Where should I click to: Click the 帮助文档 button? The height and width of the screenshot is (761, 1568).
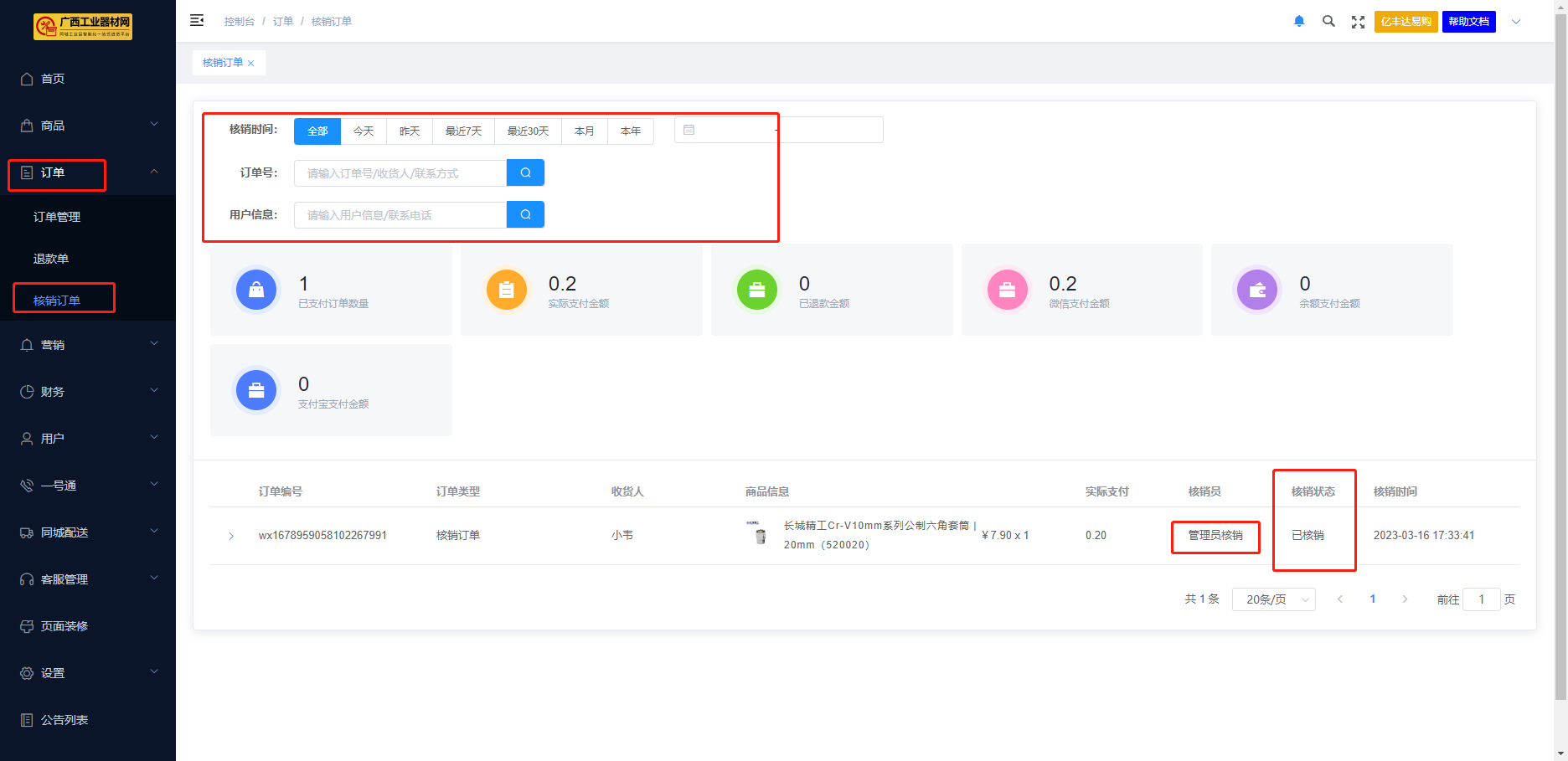[1468, 22]
